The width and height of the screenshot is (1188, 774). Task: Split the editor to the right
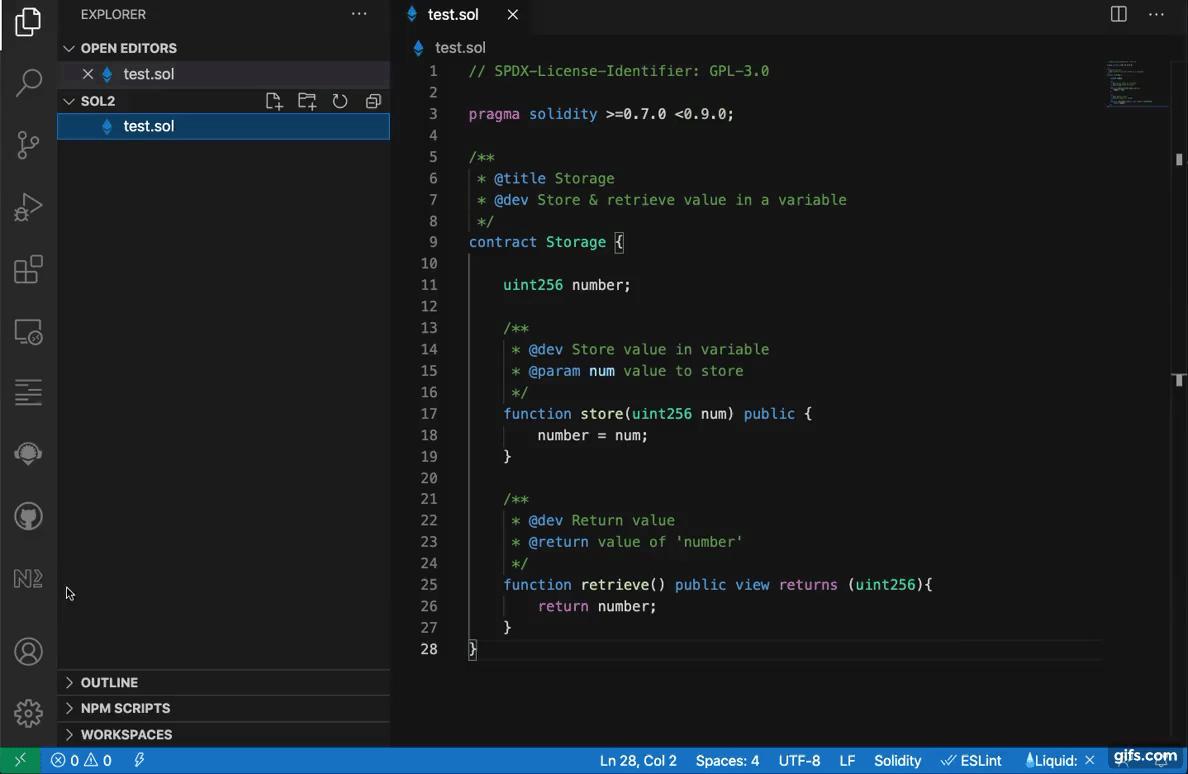pyautogui.click(x=1117, y=14)
